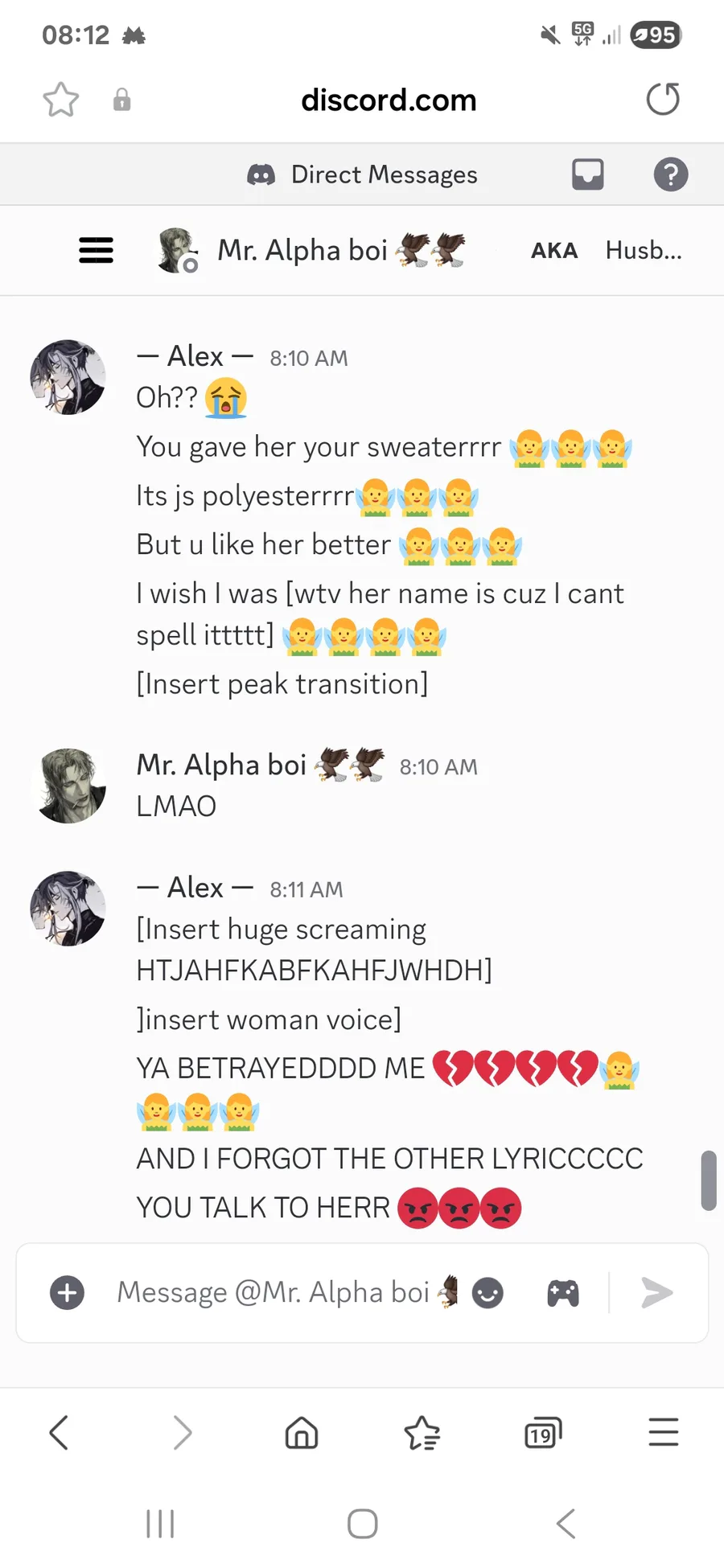This screenshot has height=1568, width=724.
Task: Open Alex's avatar at the 8:11 AM message
Action: pos(68,909)
